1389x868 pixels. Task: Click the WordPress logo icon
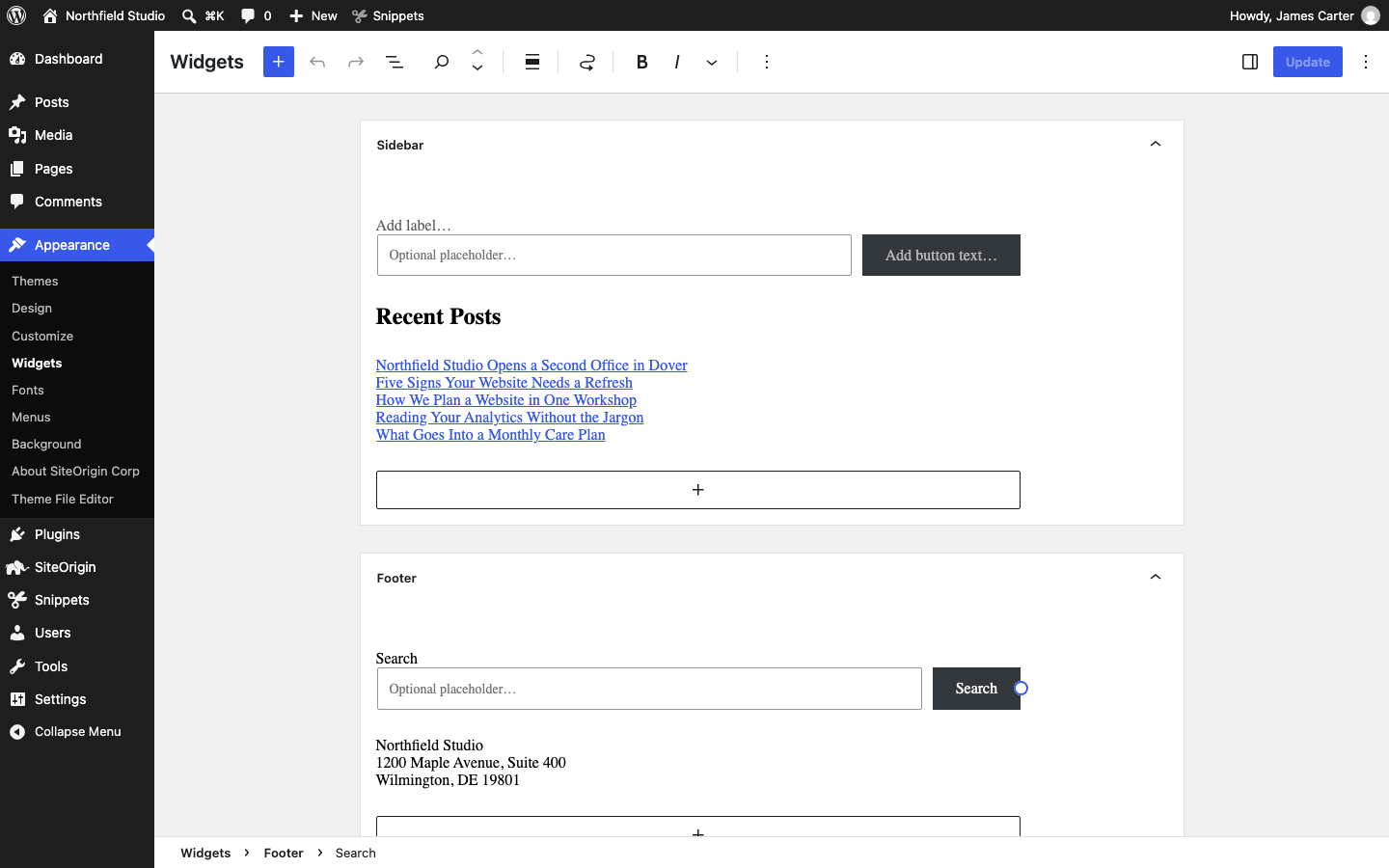pos(16,15)
